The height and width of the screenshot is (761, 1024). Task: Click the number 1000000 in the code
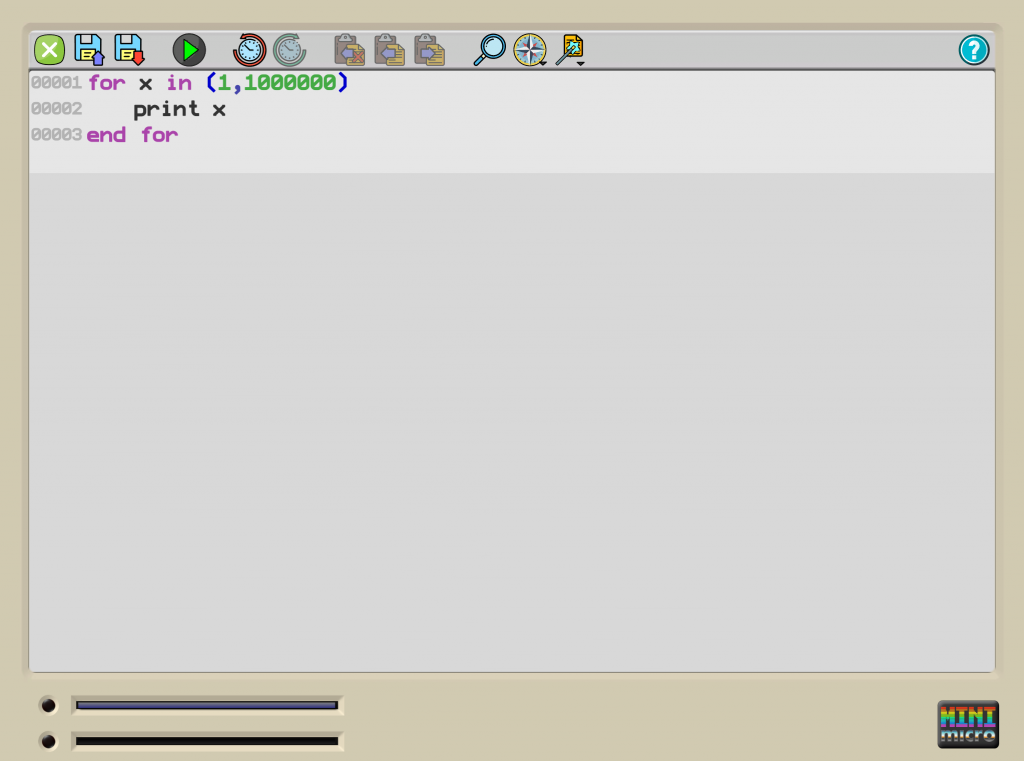pyautogui.click(x=290, y=83)
